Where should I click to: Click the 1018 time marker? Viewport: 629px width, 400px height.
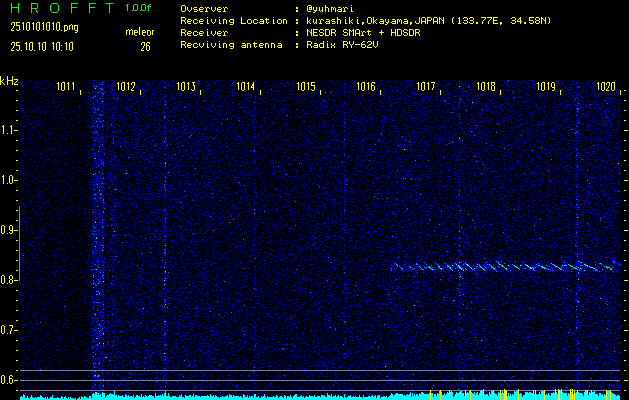[486, 86]
